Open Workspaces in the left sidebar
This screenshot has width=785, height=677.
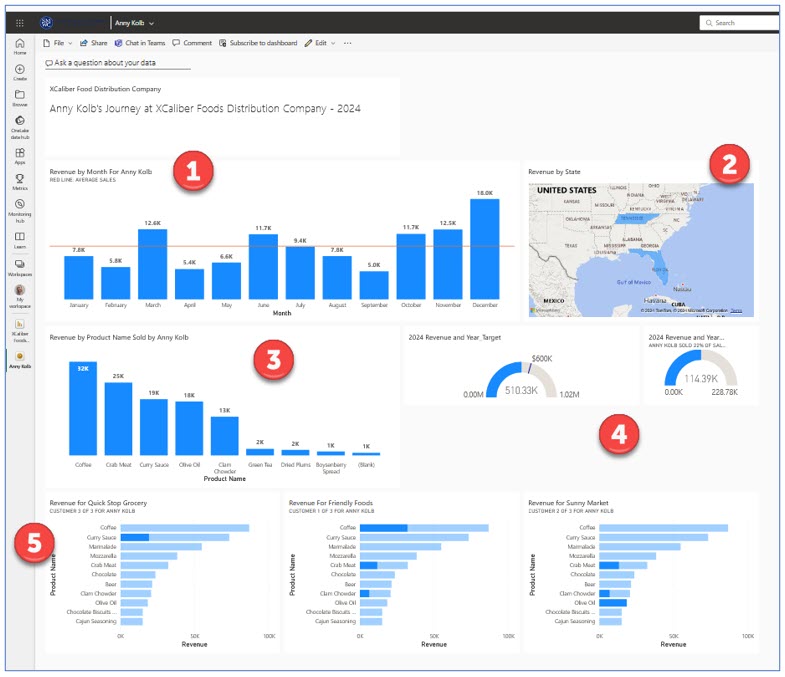tap(20, 268)
